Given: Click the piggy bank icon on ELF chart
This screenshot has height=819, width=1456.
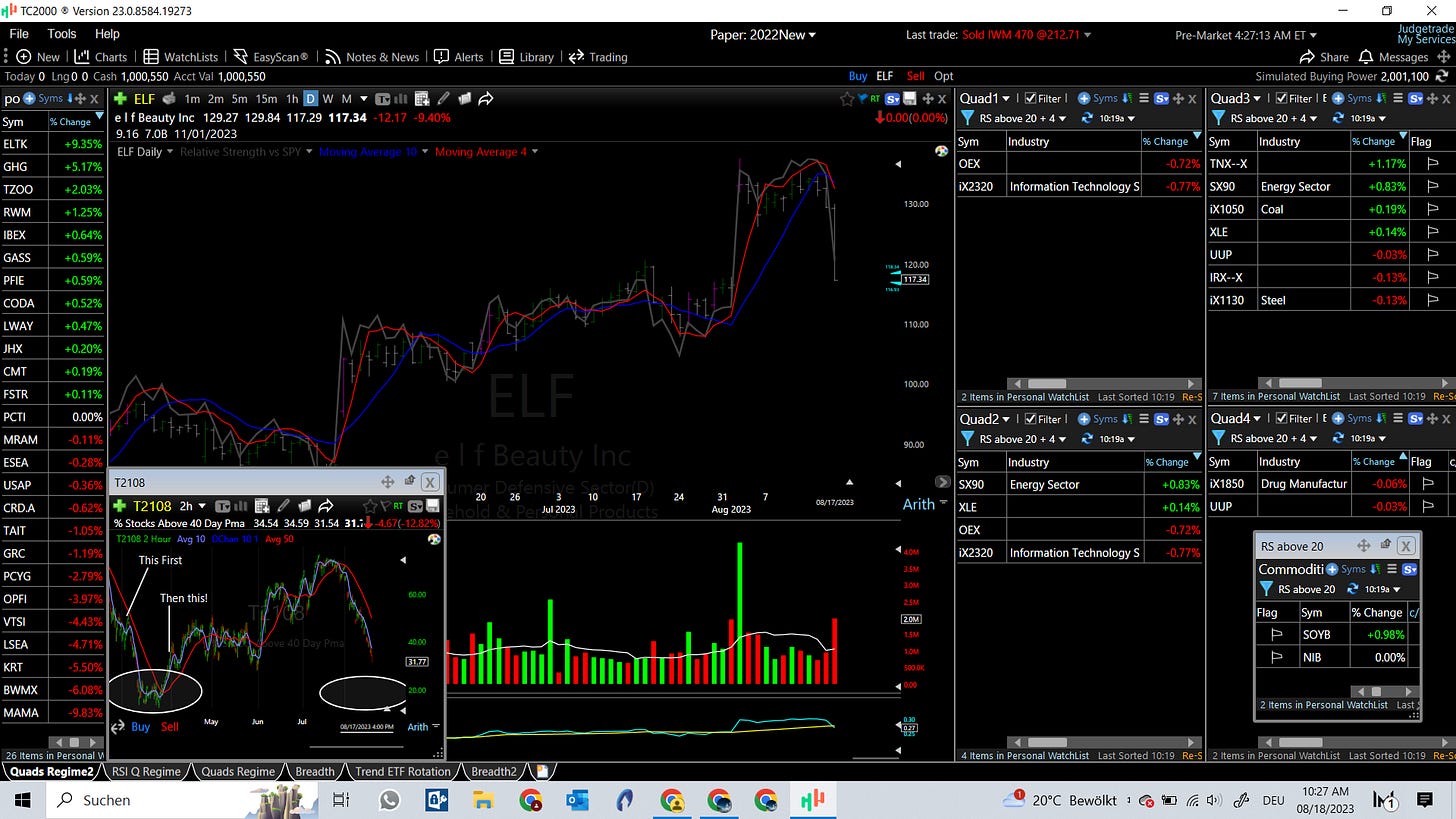Looking at the screenshot, I should [169, 99].
